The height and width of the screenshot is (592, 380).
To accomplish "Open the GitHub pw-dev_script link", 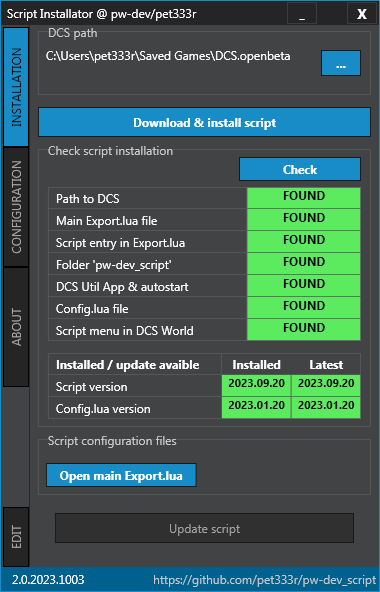I will click(x=264, y=580).
